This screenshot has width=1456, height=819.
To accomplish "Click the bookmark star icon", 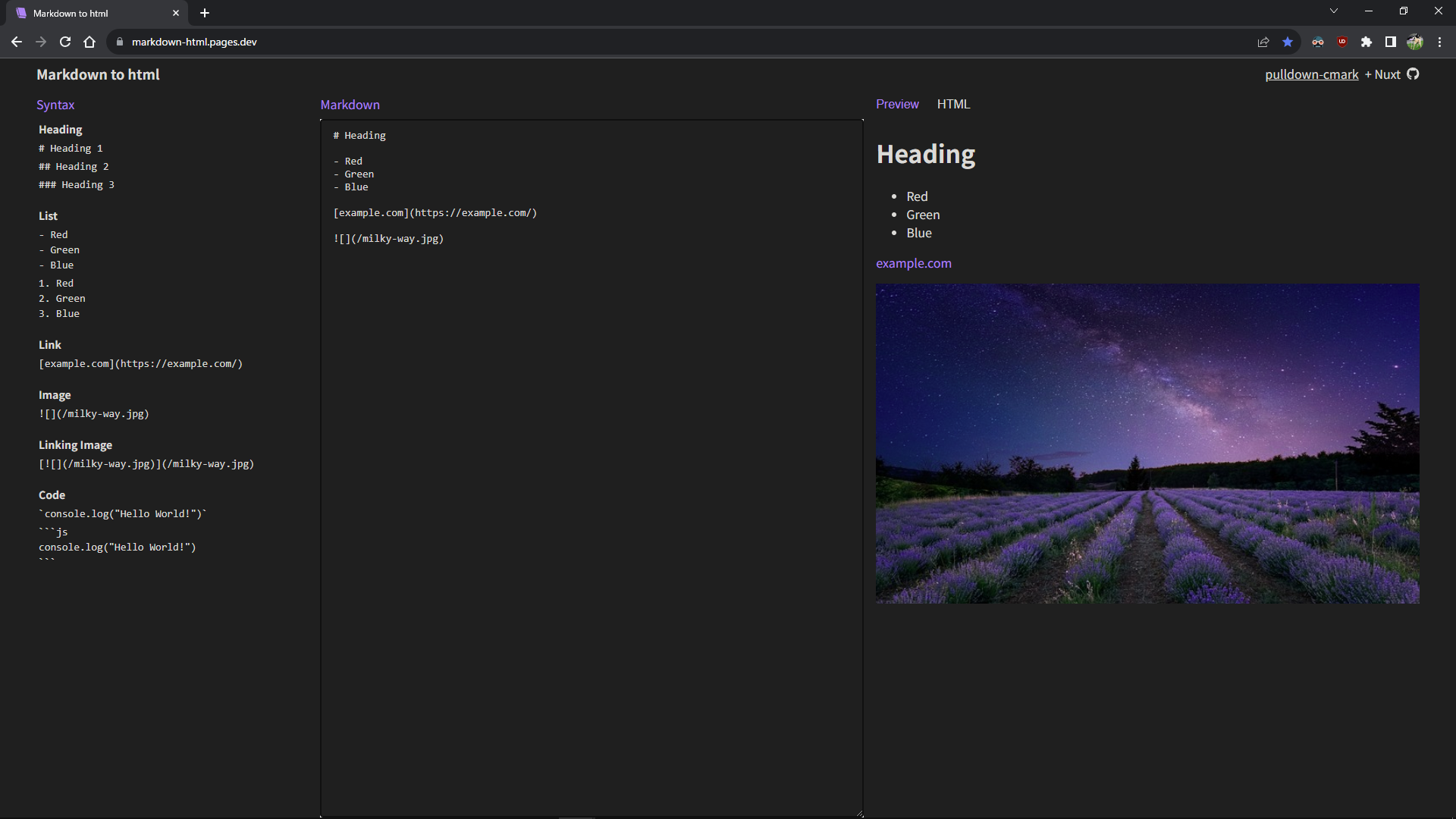I will pyautogui.click(x=1288, y=42).
